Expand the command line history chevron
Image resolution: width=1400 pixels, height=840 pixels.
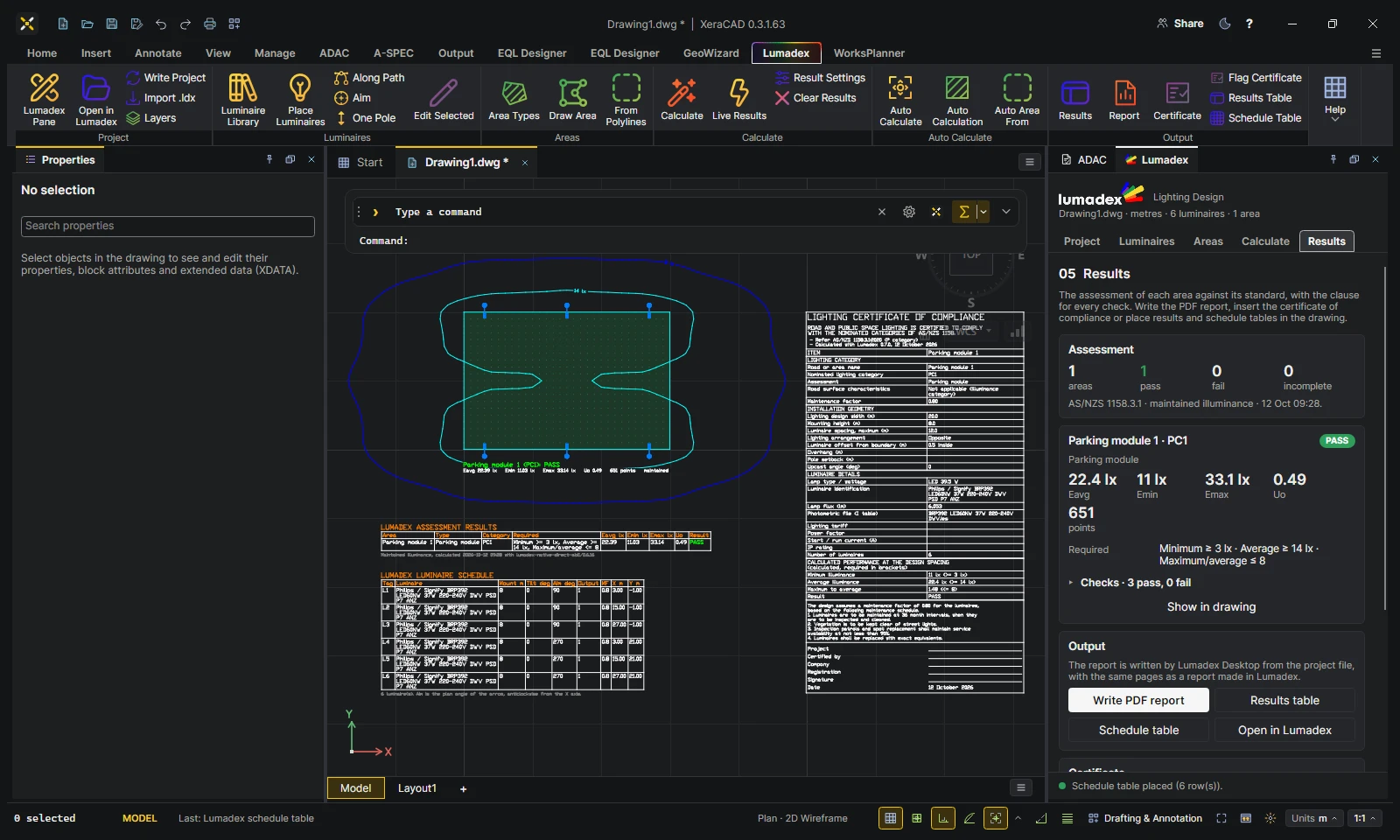(x=1006, y=212)
